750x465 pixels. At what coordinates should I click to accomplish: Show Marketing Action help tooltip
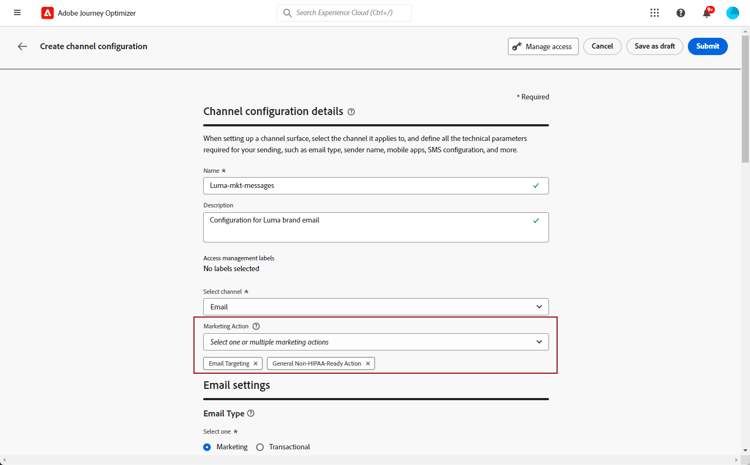256,326
